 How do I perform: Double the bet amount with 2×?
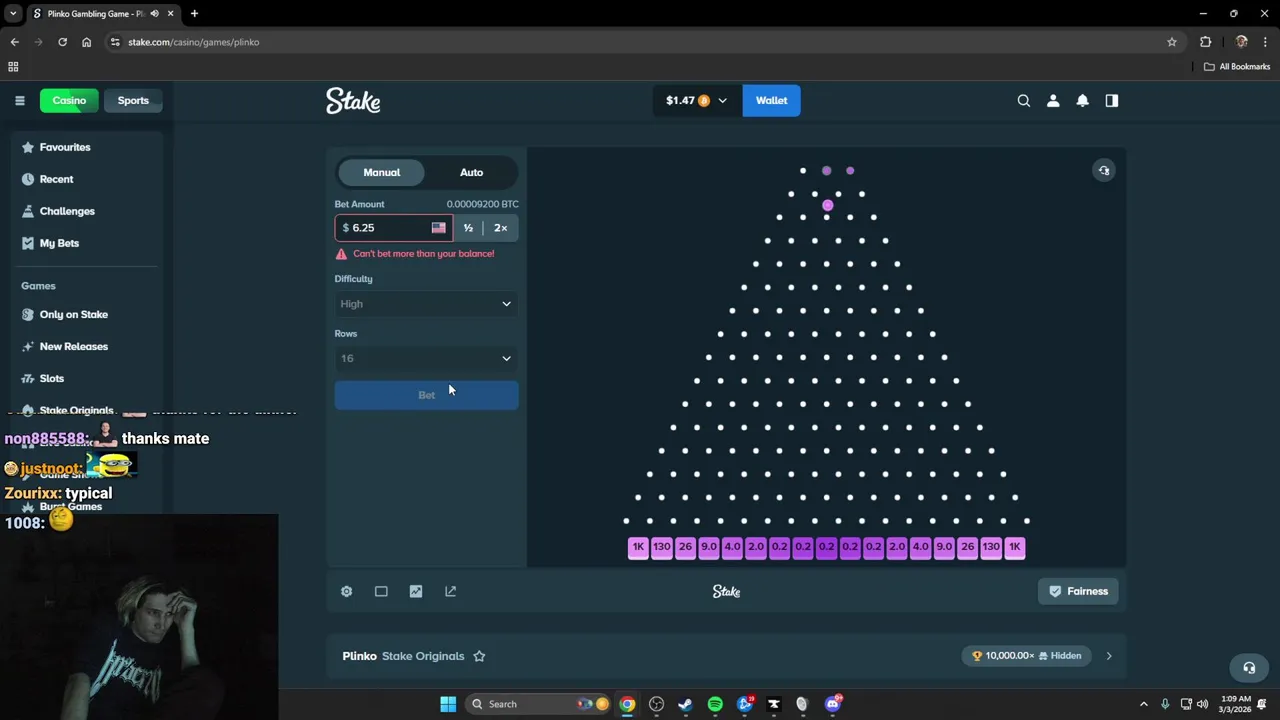(500, 228)
